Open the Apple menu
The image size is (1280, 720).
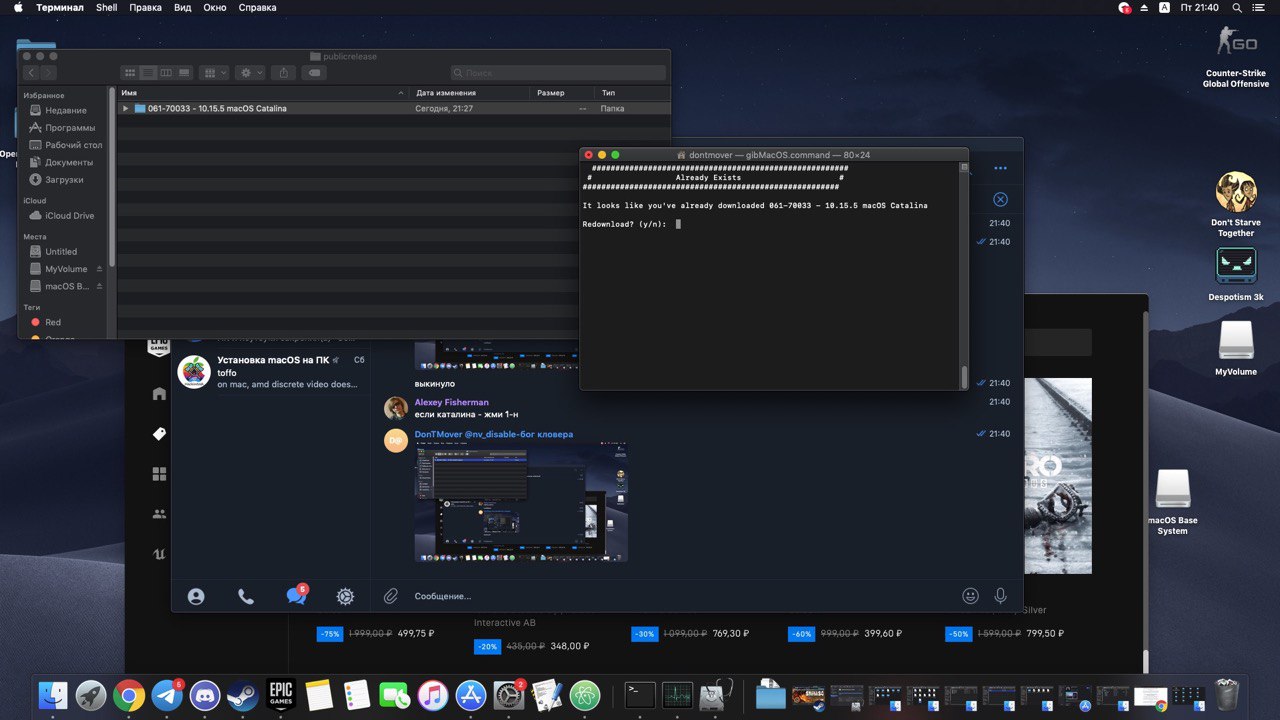(x=17, y=7)
